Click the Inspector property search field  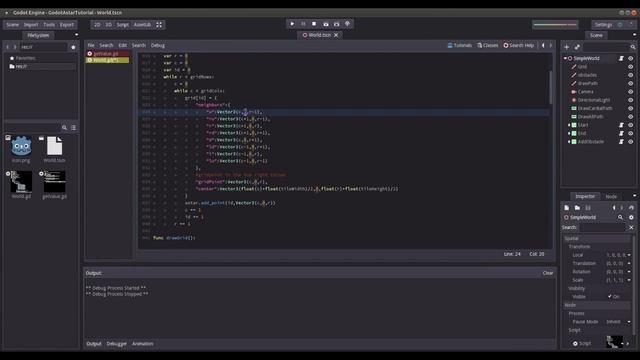[x=602, y=227]
